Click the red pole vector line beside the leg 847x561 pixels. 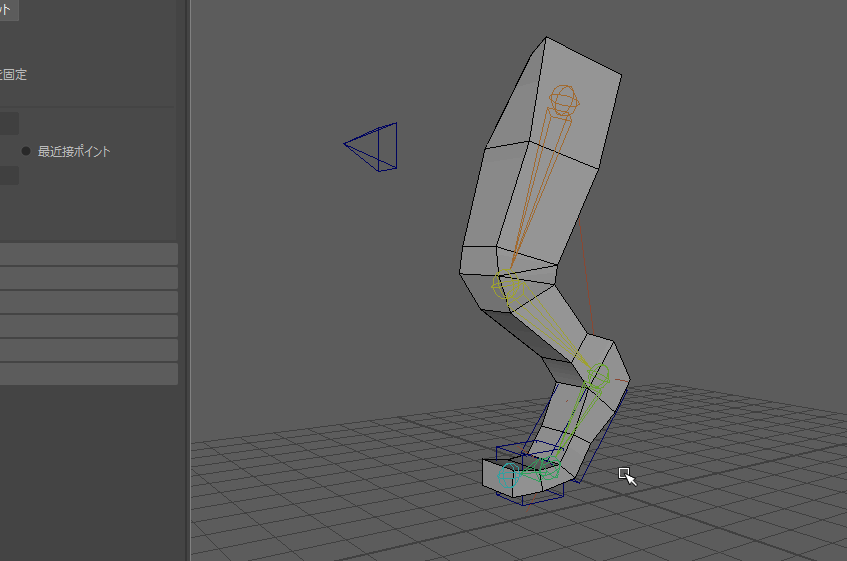click(x=587, y=275)
